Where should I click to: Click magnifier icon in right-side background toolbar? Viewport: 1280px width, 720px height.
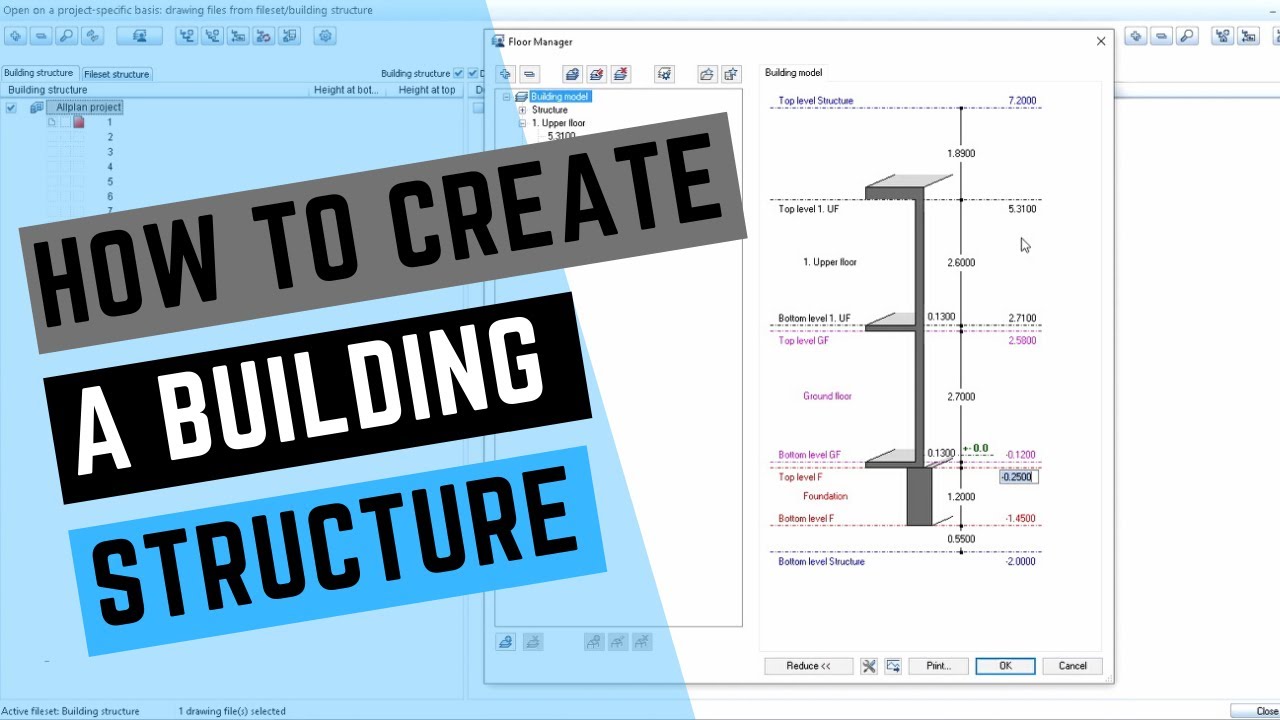pos(1186,36)
